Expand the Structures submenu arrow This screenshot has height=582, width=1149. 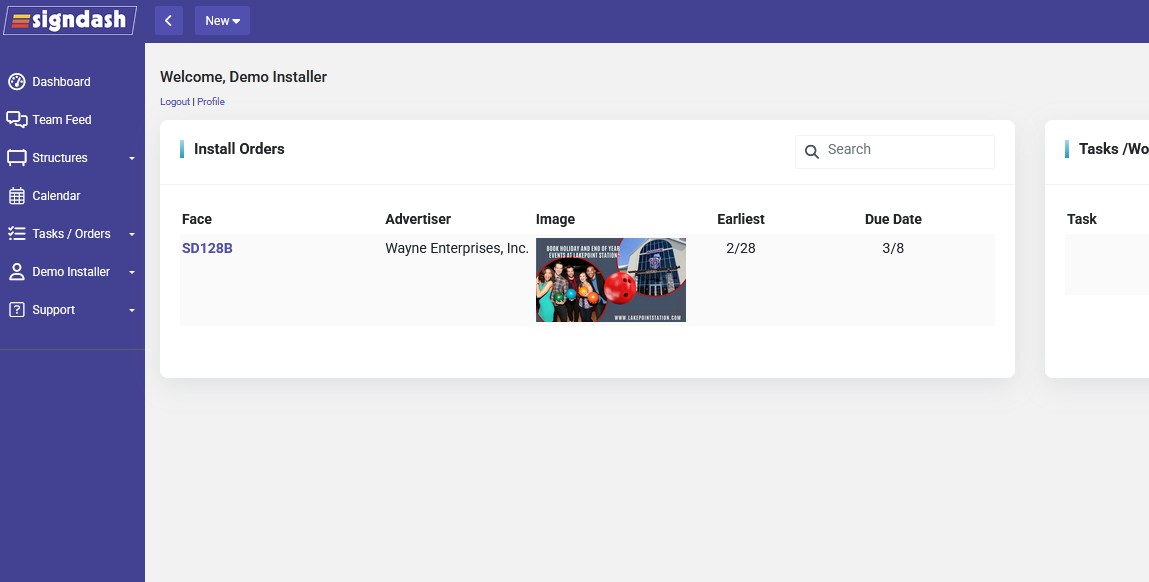coord(132,159)
